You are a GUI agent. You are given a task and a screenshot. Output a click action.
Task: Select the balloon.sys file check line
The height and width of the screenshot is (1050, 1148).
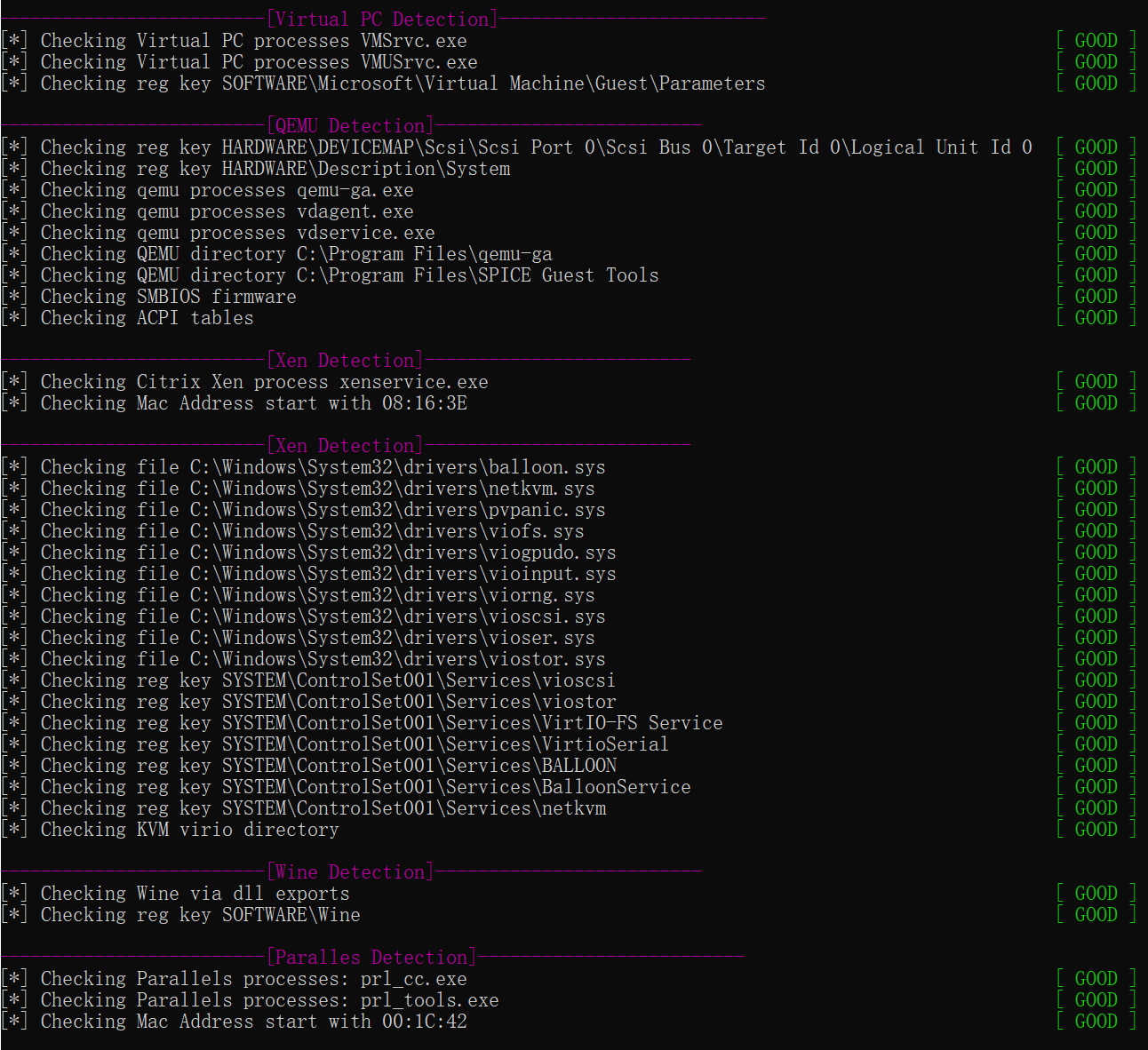(x=303, y=467)
